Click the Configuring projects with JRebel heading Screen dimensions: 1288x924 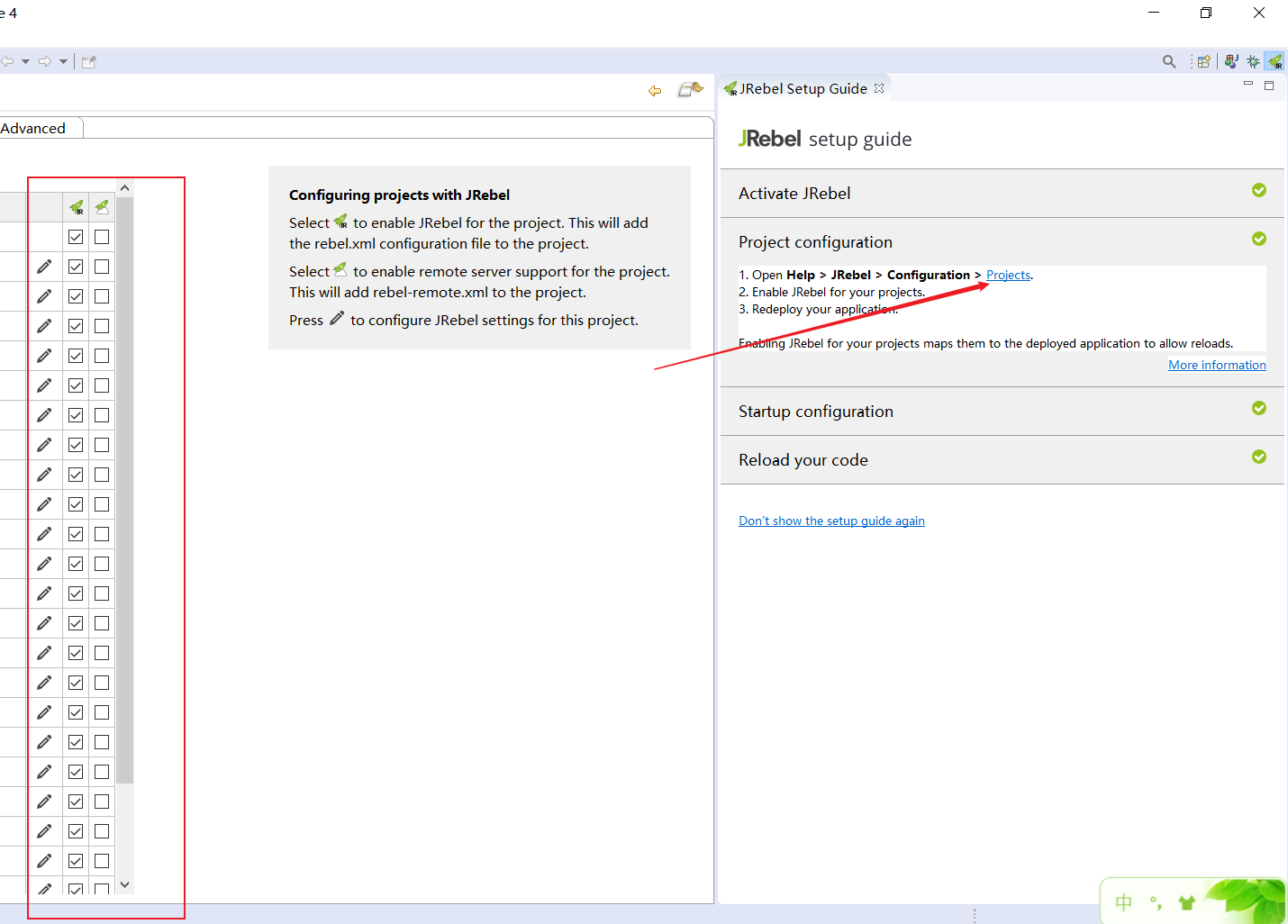pyautogui.click(x=399, y=195)
